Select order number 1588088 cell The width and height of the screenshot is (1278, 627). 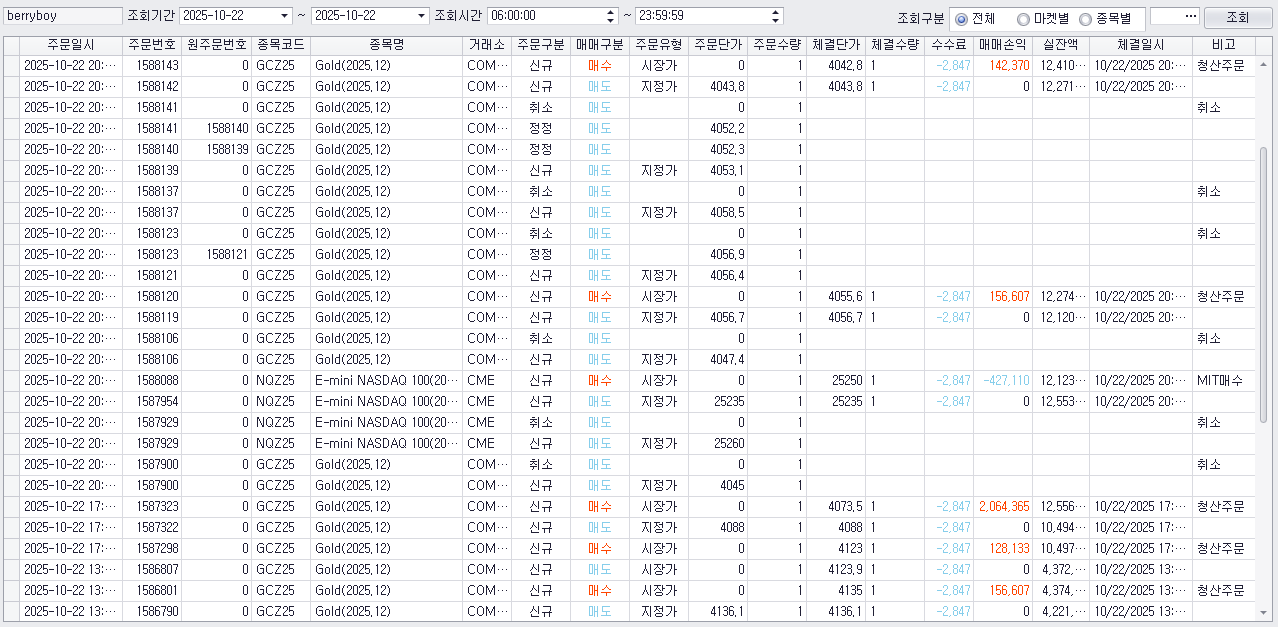[152, 380]
